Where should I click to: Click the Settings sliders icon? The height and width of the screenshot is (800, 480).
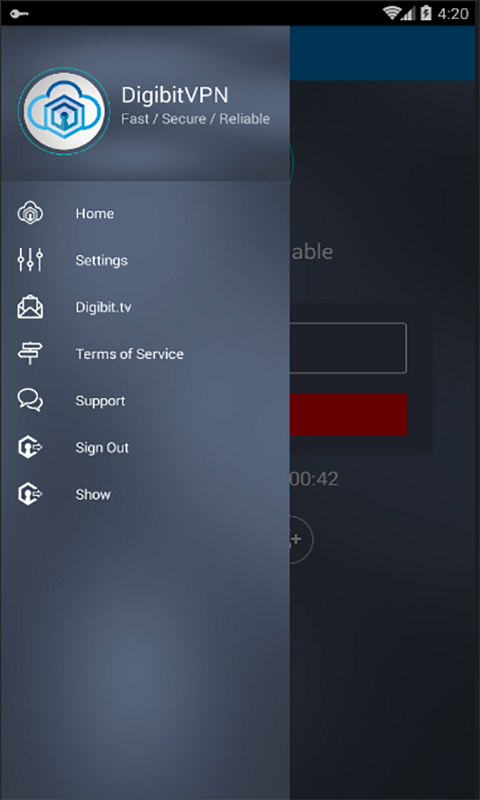point(30,260)
